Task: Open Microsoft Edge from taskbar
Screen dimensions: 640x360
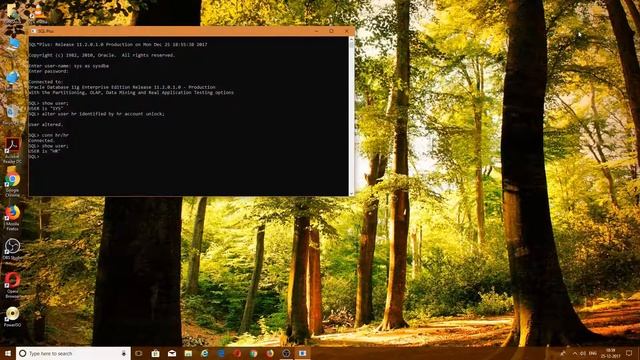Action: (x=221, y=353)
